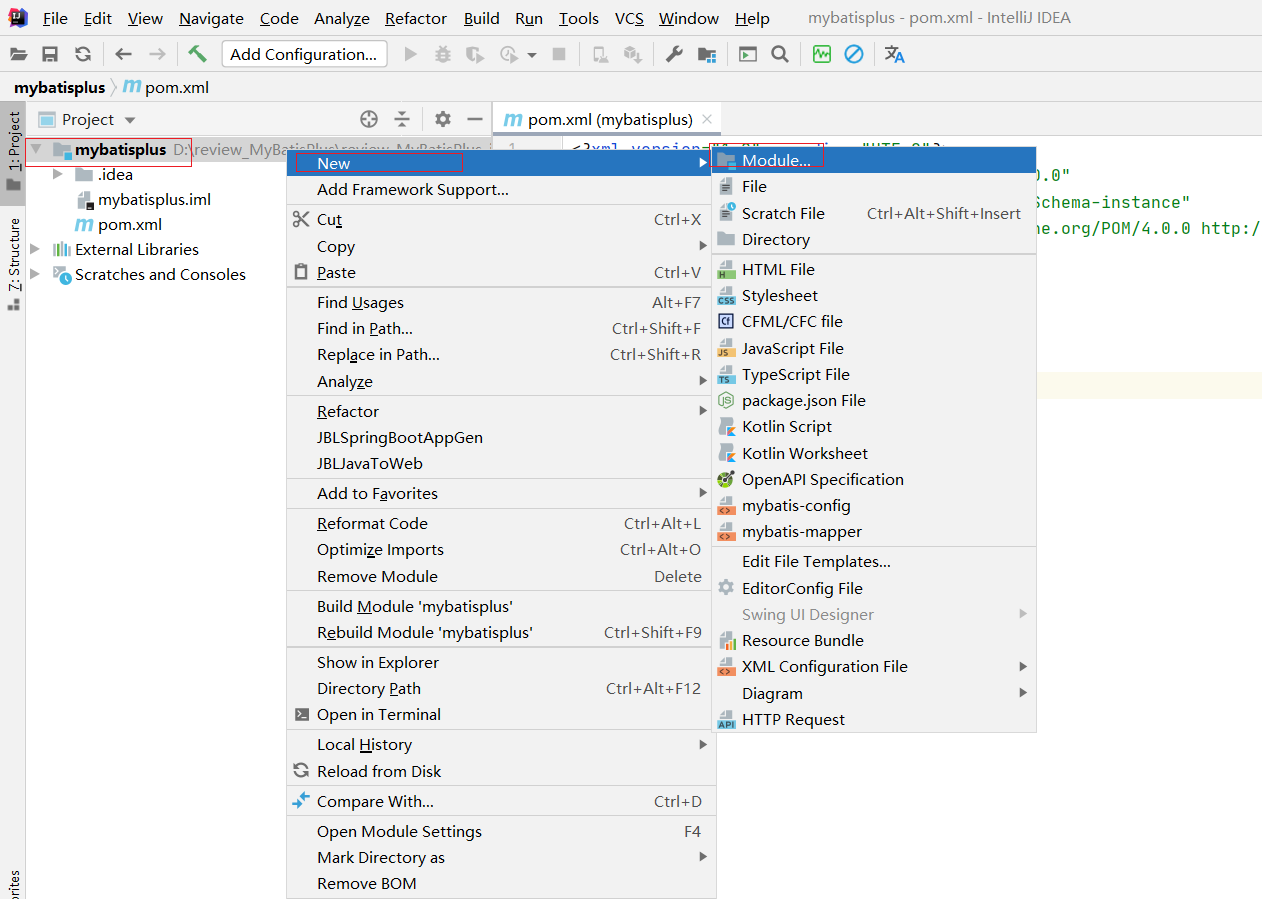
Task: Click the blue circle-slash toolbar icon
Action: pos(854,54)
